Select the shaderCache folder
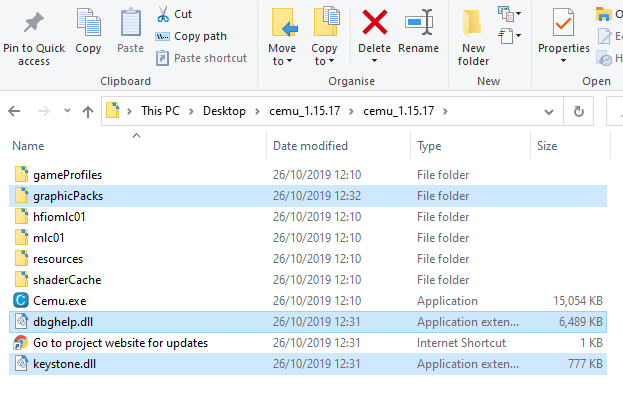623x399 pixels. tap(67, 280)
